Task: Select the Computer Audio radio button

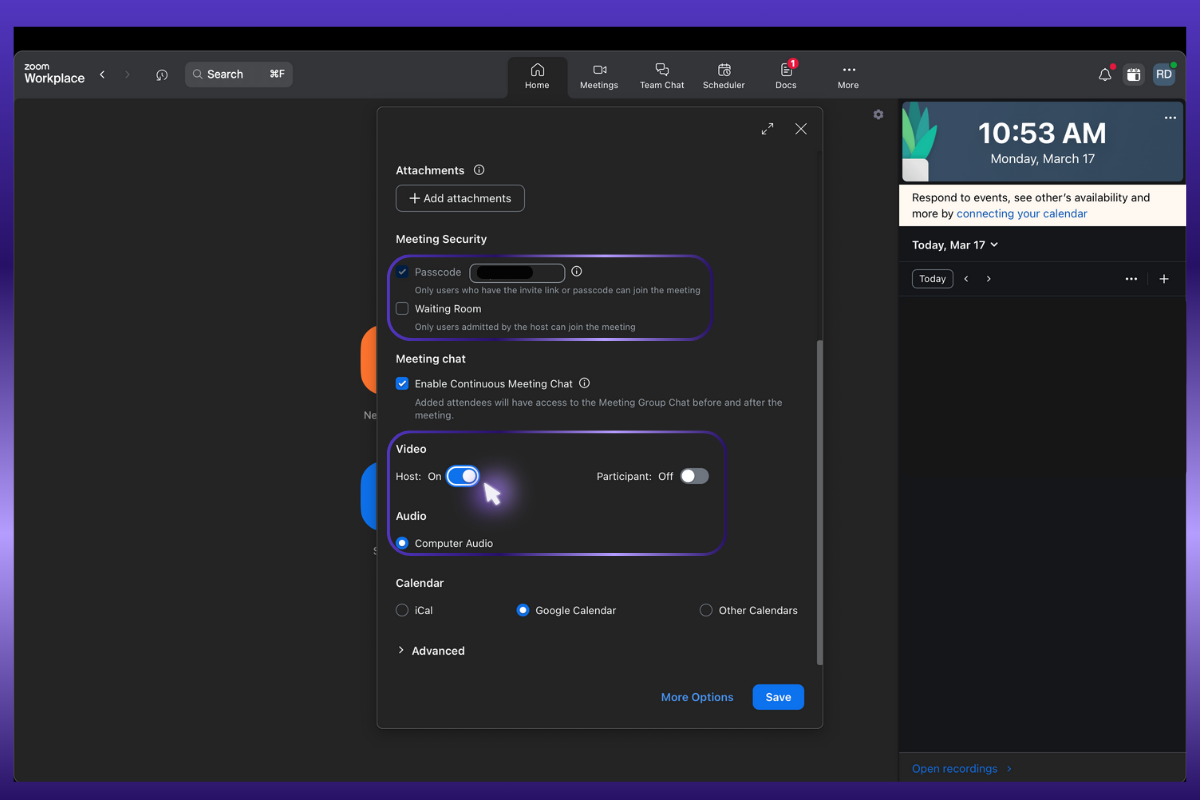Action: [402, 543]
